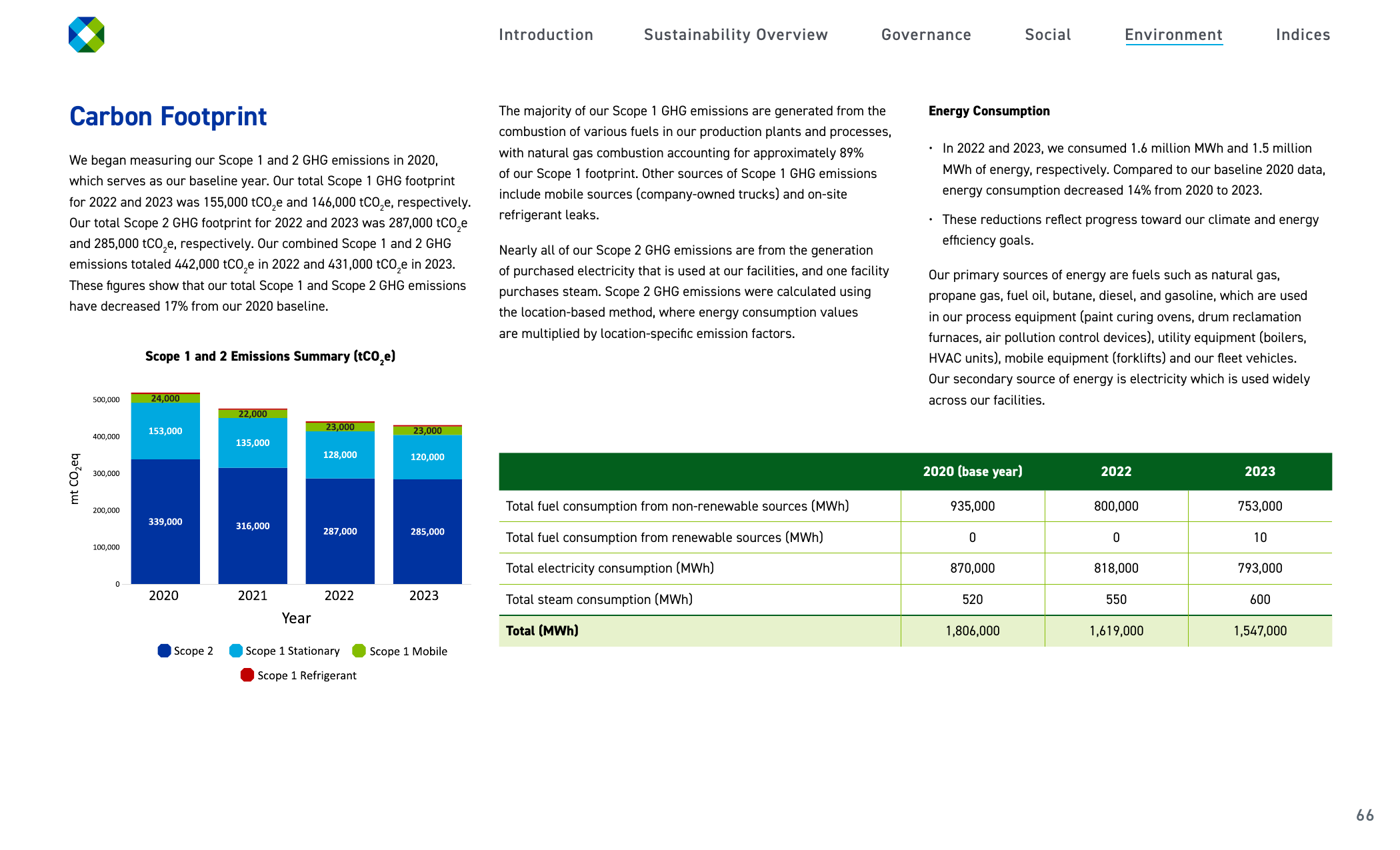The height and width of the screenshot is (850, 1400).
Task: Go to Sustainability Overview tab
Action: tap(736, 35)
